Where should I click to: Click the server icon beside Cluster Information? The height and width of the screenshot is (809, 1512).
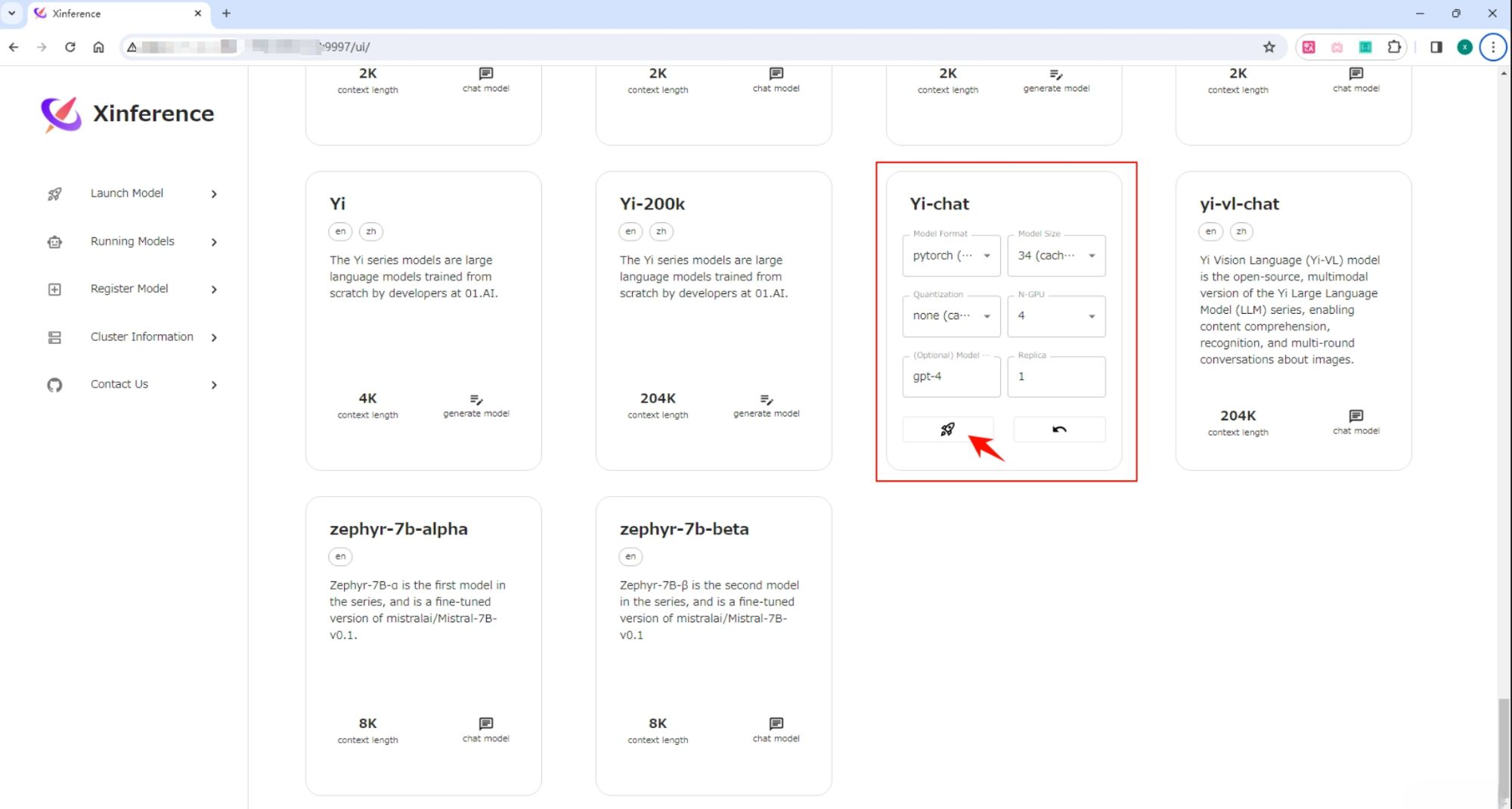(54, 337)
